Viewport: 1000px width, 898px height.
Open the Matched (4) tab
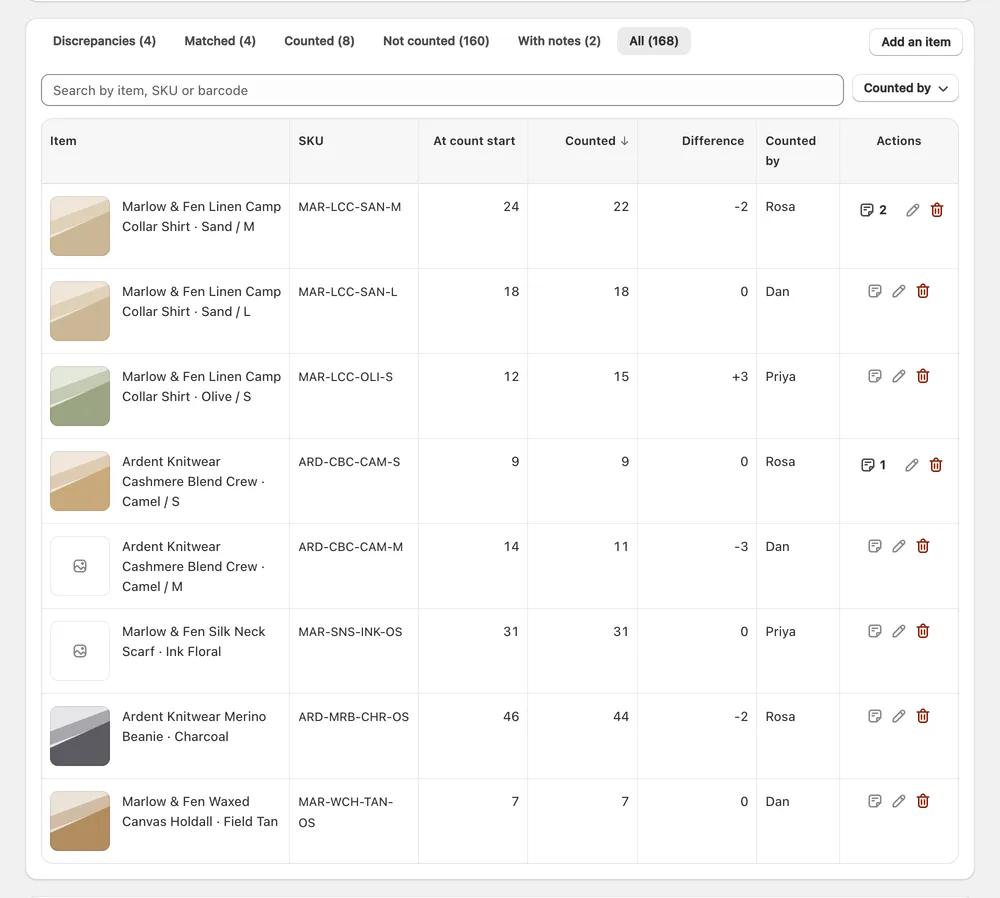[220, 41]
